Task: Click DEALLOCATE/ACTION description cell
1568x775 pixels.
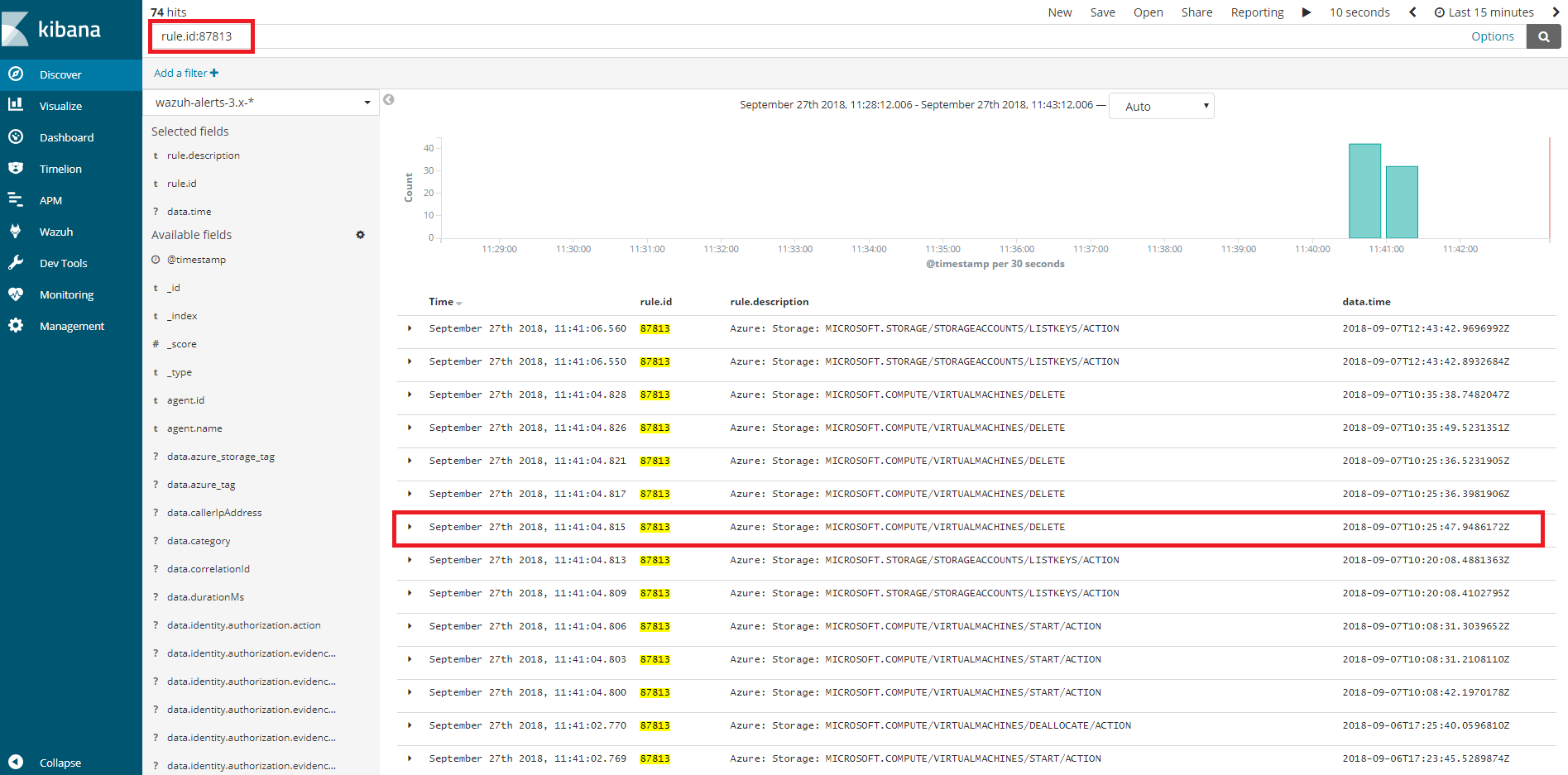Action: tap(930, 725)
